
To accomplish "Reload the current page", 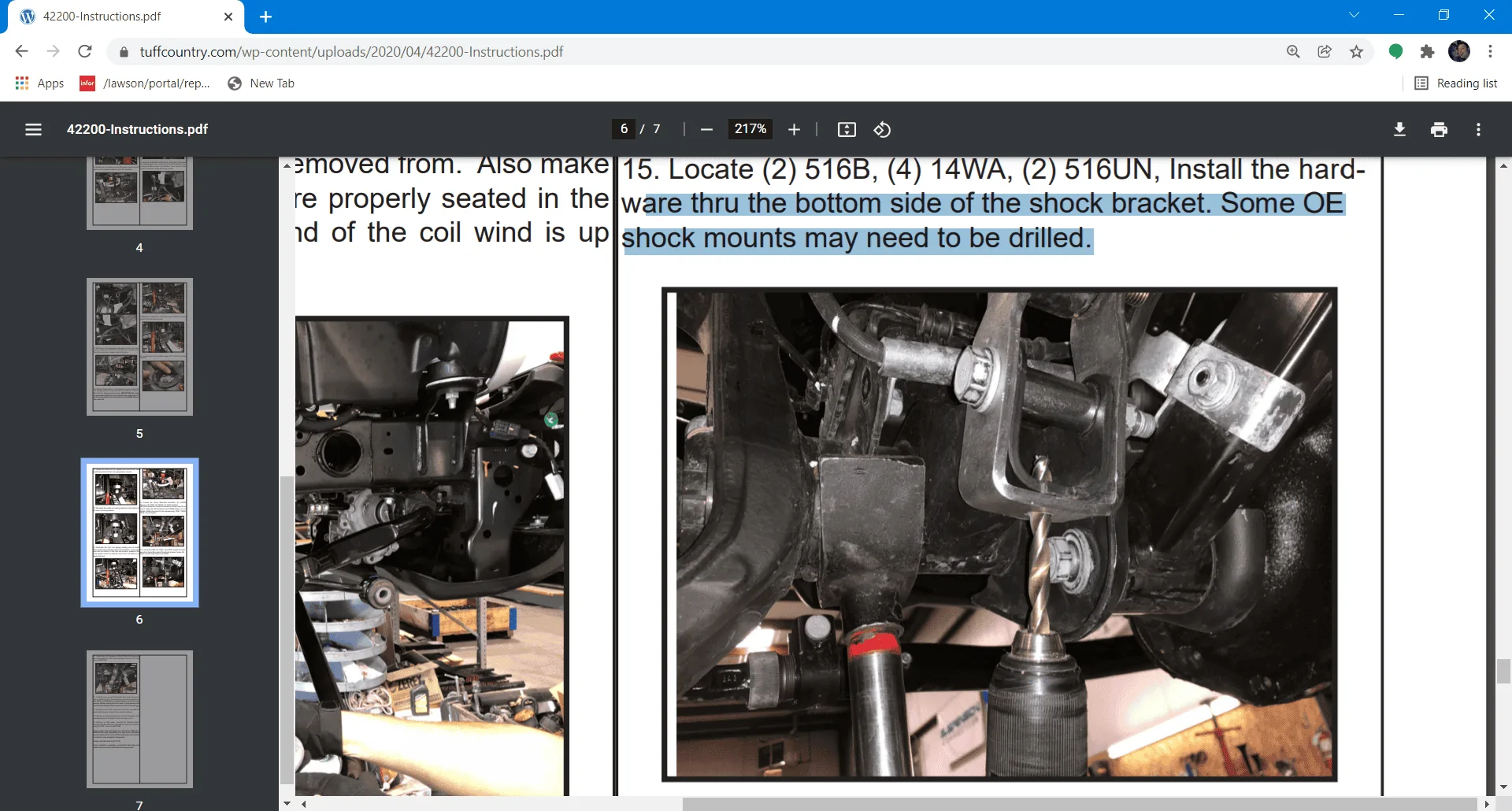I will [85, 51].
